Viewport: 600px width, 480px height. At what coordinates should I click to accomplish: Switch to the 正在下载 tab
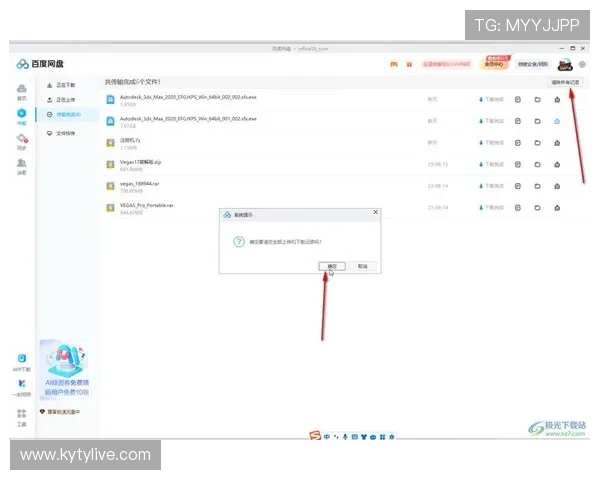coord(64,85)
